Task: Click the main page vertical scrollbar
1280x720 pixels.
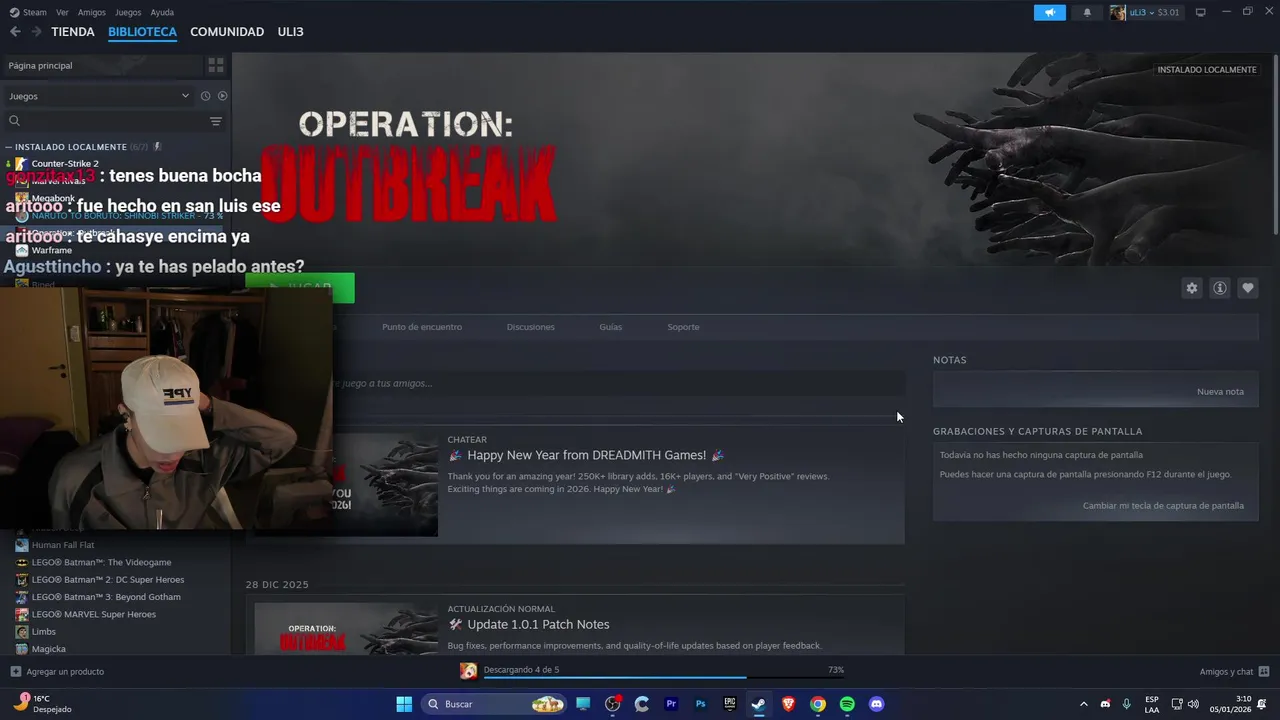Action: tap(1276, 145)
